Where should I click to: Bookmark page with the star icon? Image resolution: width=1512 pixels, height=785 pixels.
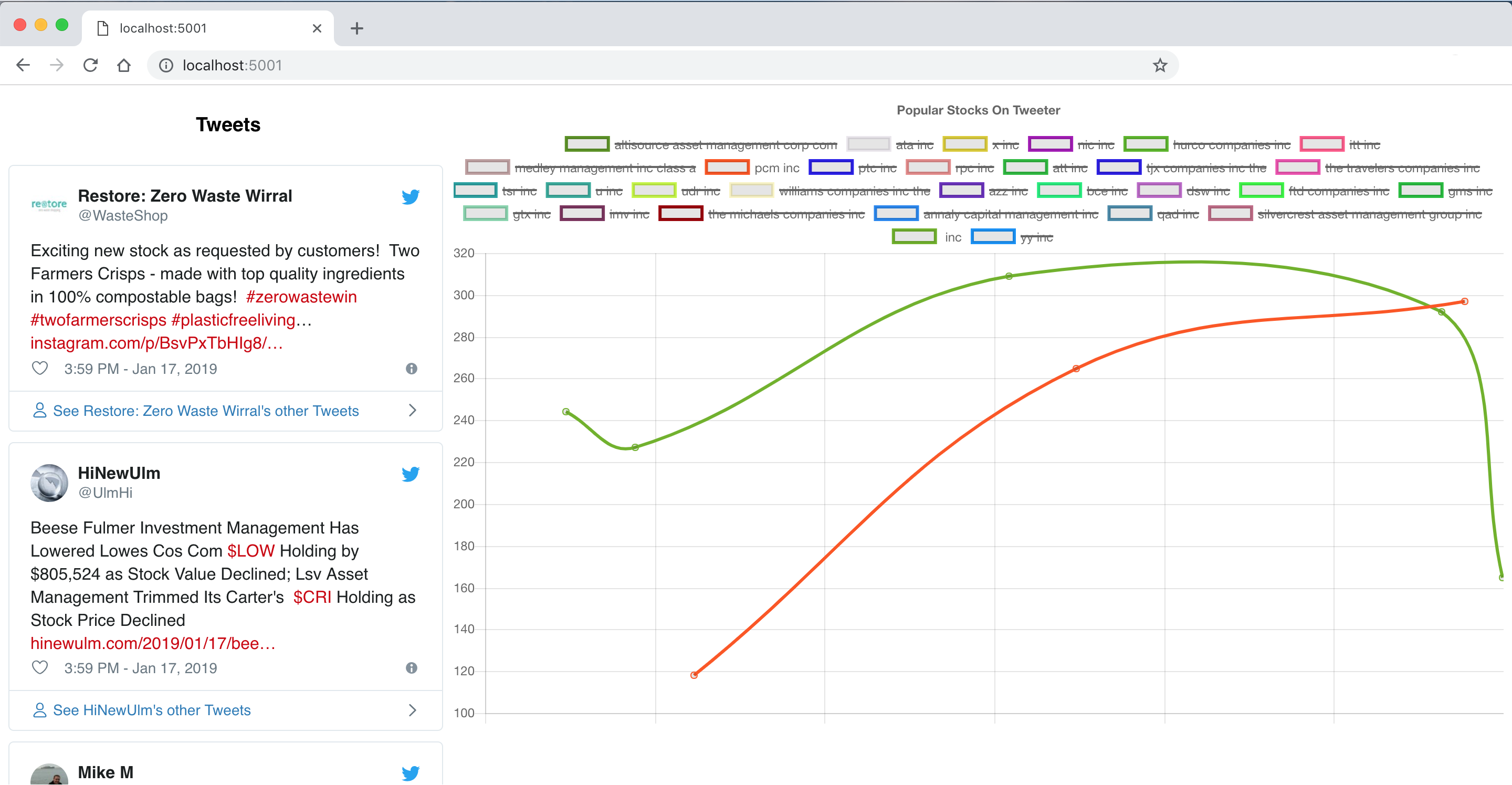click(1159, 65)
